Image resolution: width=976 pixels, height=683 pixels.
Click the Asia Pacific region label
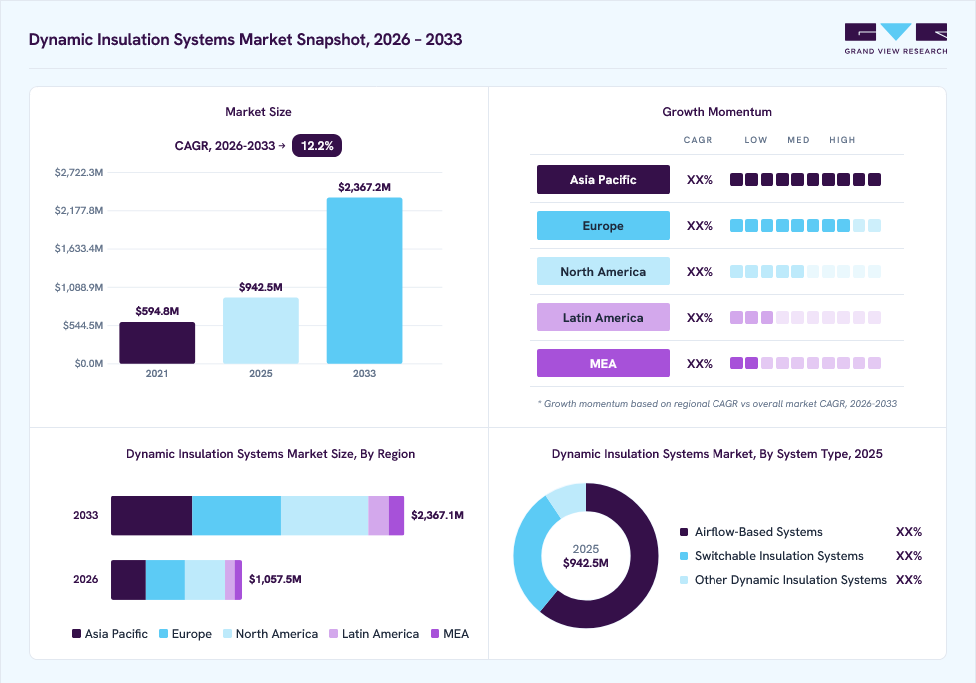(603, 179)
